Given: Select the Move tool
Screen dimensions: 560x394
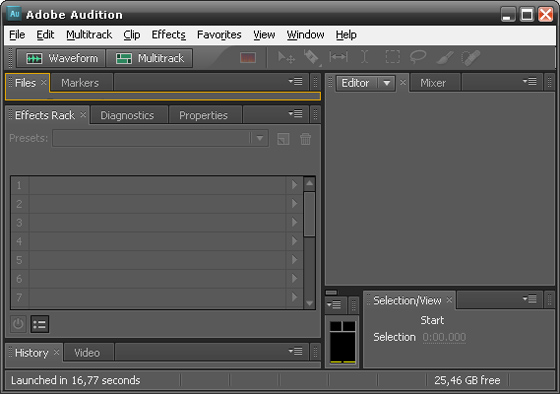Looking at the screenshot, I should pos(286,58).
